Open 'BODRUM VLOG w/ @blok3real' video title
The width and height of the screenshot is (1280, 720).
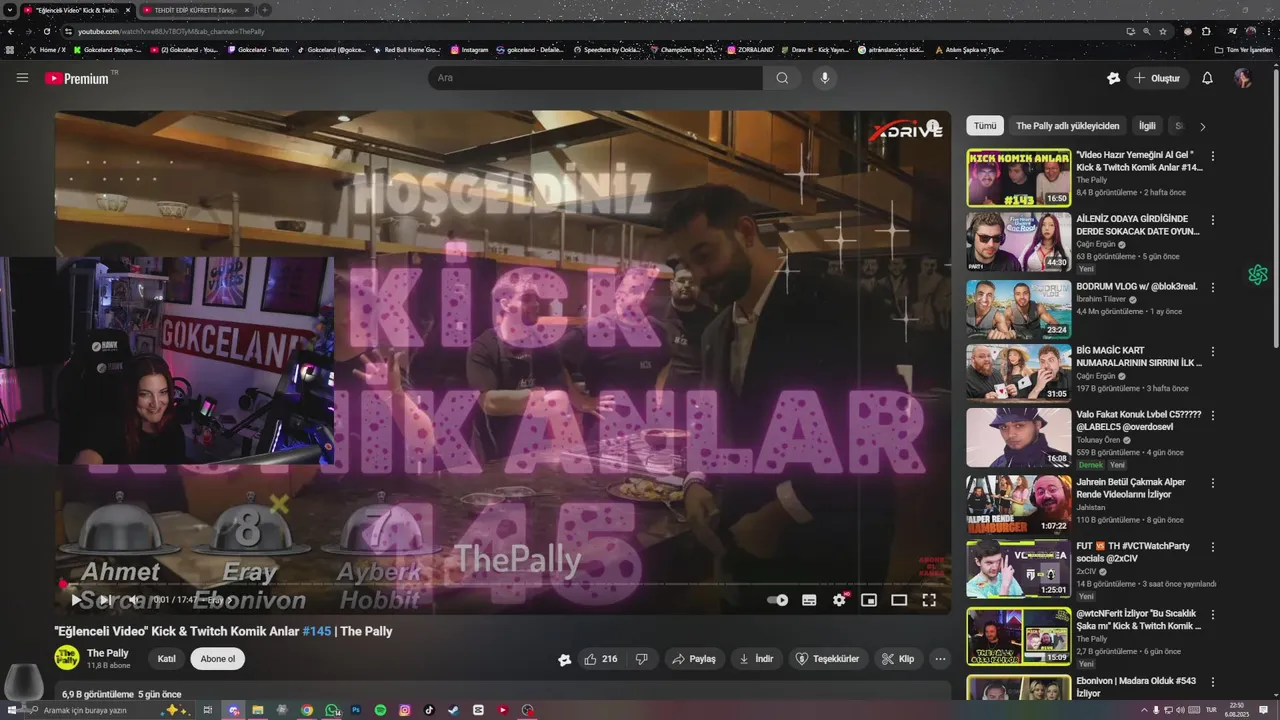pyautogui.click(x=1136, y=287)
